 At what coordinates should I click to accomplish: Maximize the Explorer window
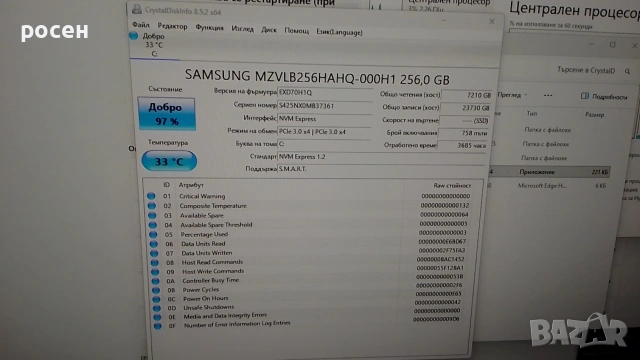612,44
